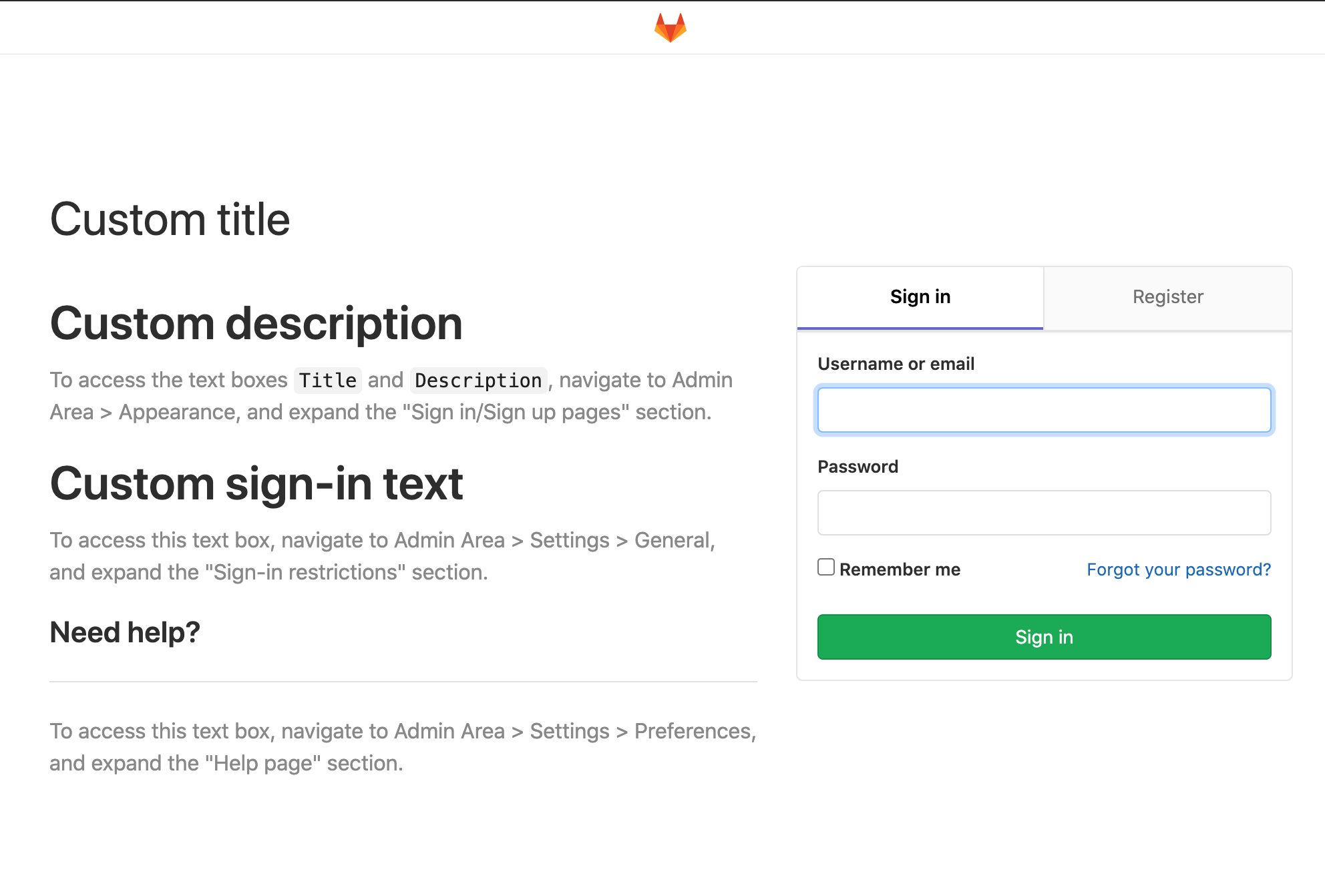This screenshot has width=1325, height=896.
Task: Select the Title code snippet text
Action: tap(327, 380)
